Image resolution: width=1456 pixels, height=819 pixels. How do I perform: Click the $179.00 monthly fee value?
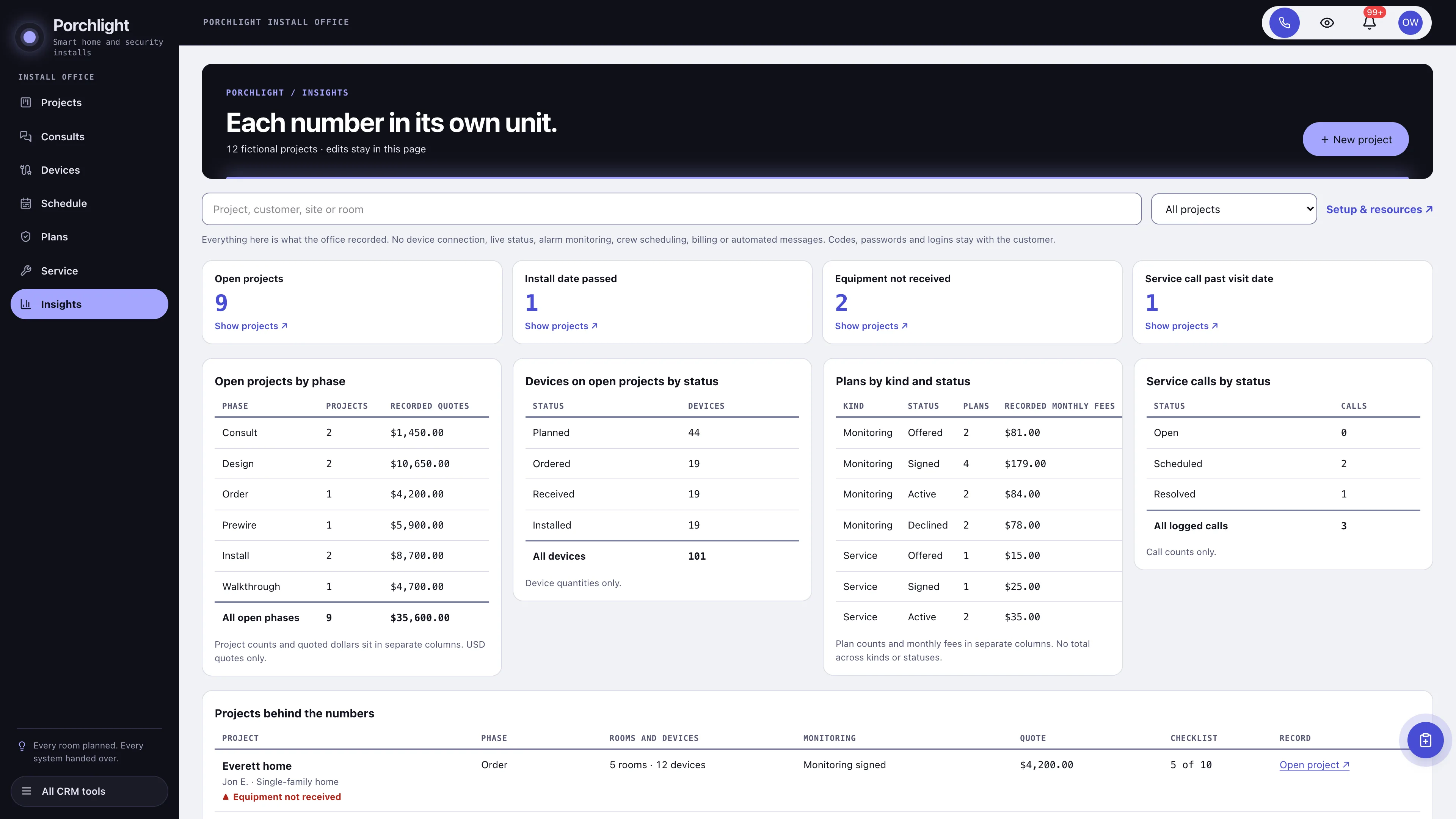click(1025, 463)
